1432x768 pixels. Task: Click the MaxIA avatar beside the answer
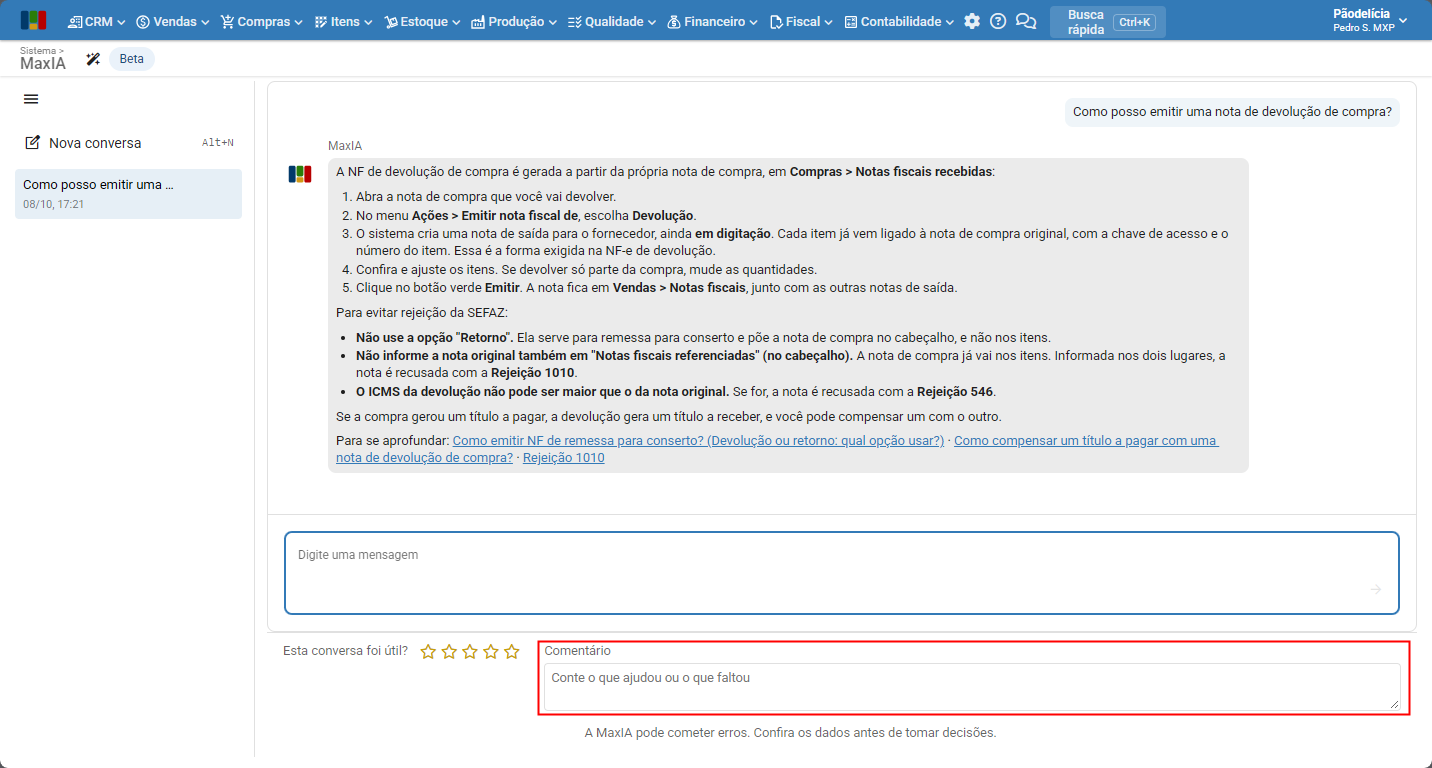pos(300,174)
